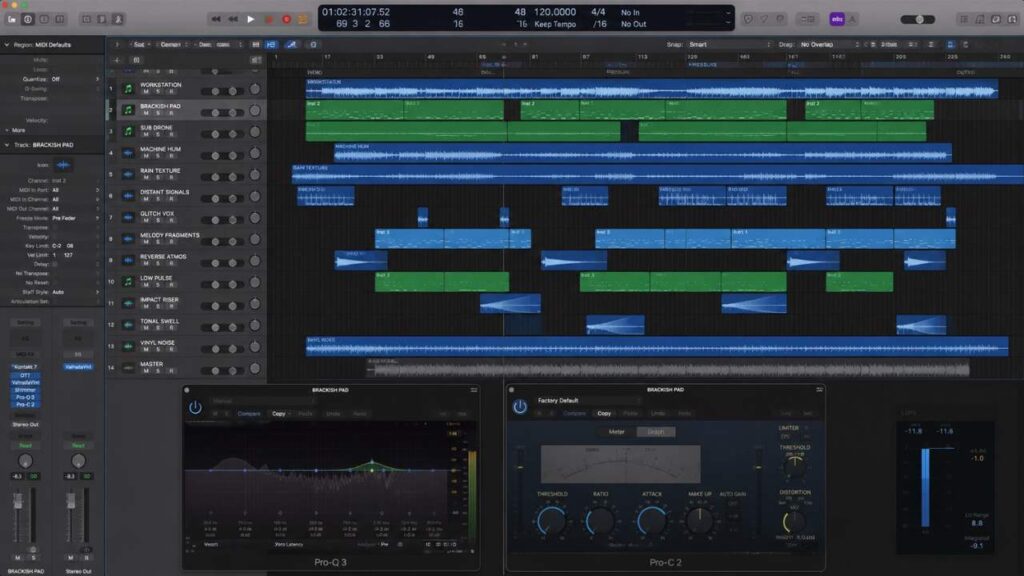Toggle the Pro-Q 3 plugin power button
The width and height of the screenshot is (1024, 576).
click(x=195, y=408)
